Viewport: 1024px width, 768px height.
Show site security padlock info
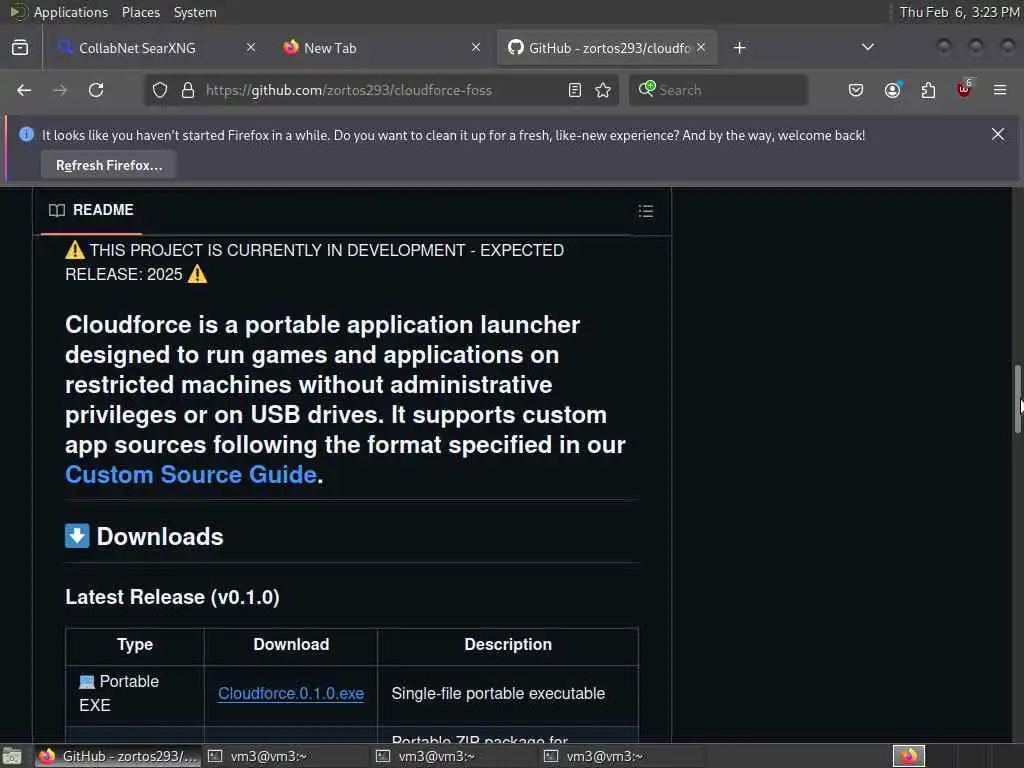pos(188,90)
